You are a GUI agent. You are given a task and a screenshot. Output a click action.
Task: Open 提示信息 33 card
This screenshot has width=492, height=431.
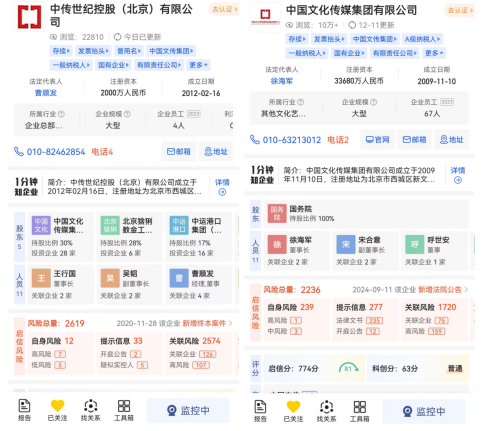(x=129, y=353)
